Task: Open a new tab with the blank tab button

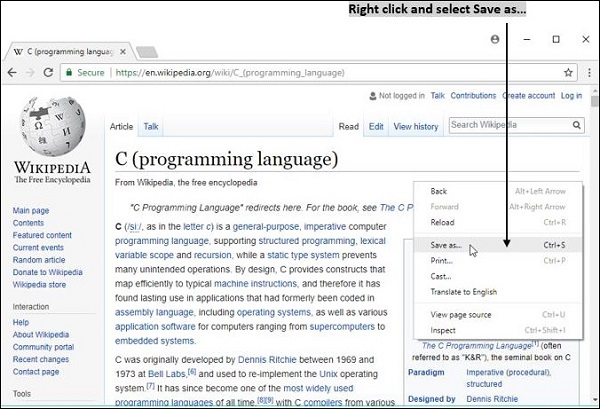Action: tap(147, 52)
